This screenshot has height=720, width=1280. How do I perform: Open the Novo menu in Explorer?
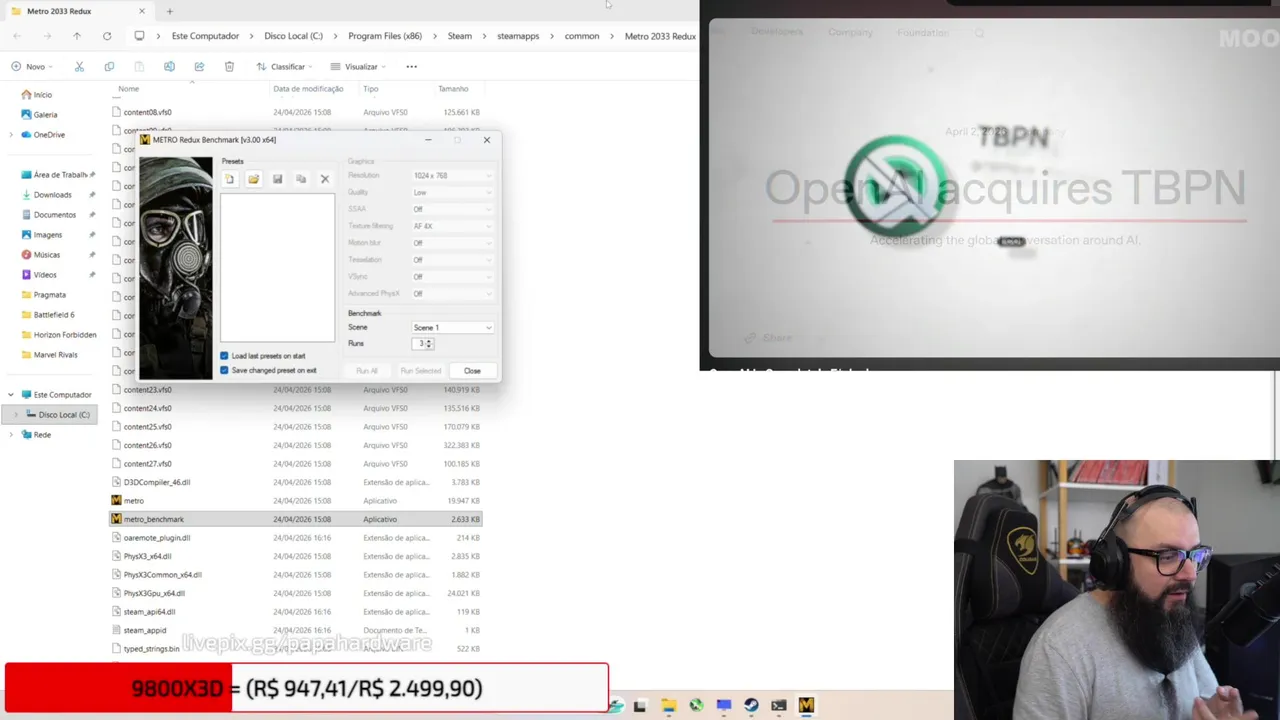pos(32,66)
